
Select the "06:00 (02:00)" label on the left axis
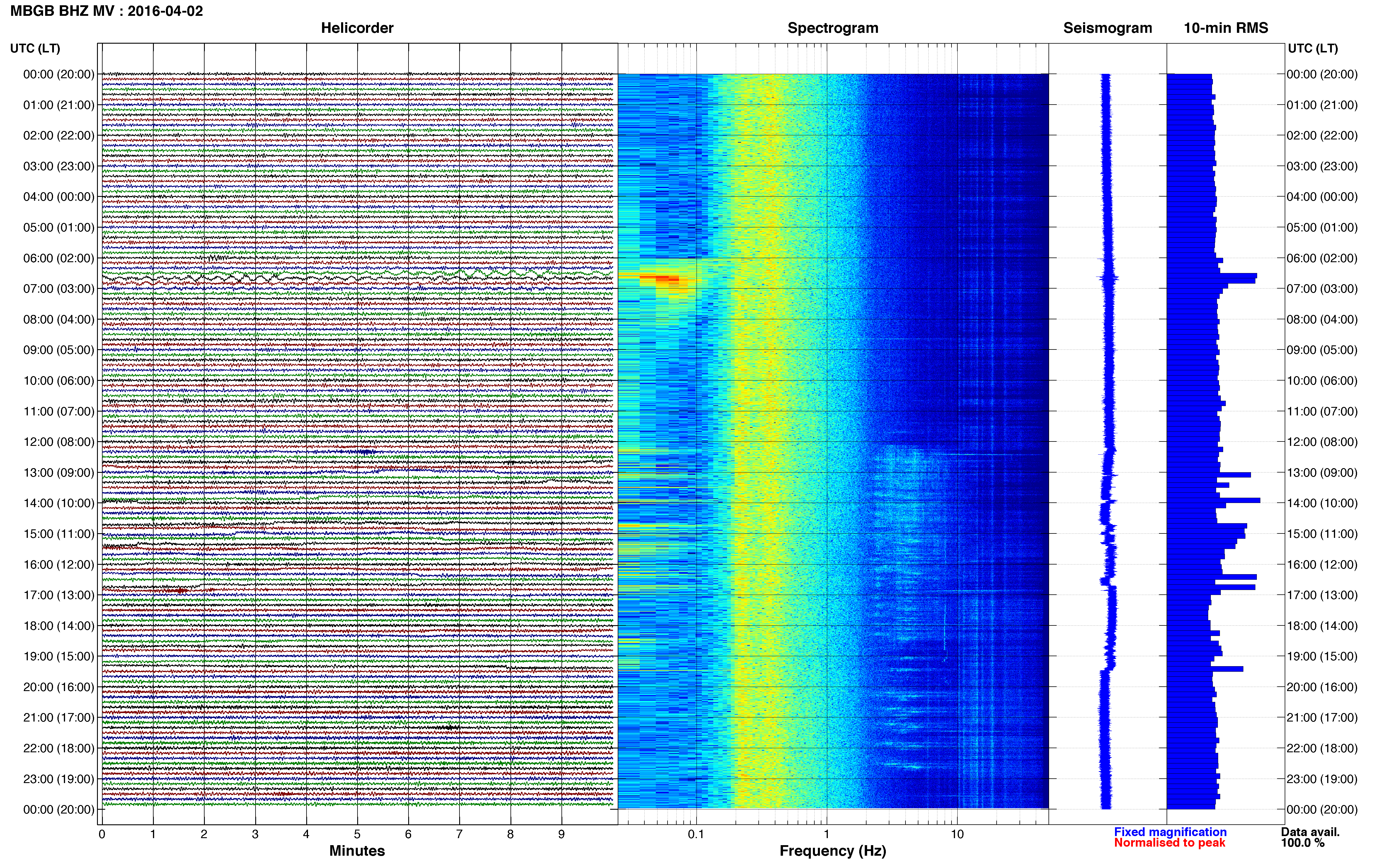coord(59,258)
